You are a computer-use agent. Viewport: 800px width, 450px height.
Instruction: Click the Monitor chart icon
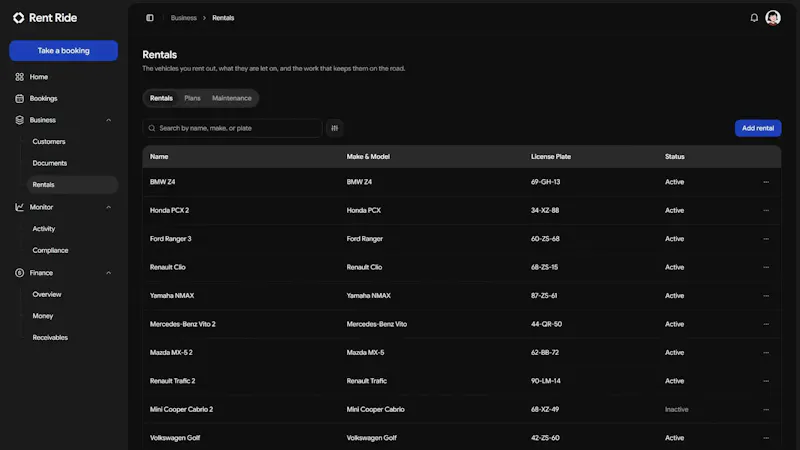tap(19, 207)
